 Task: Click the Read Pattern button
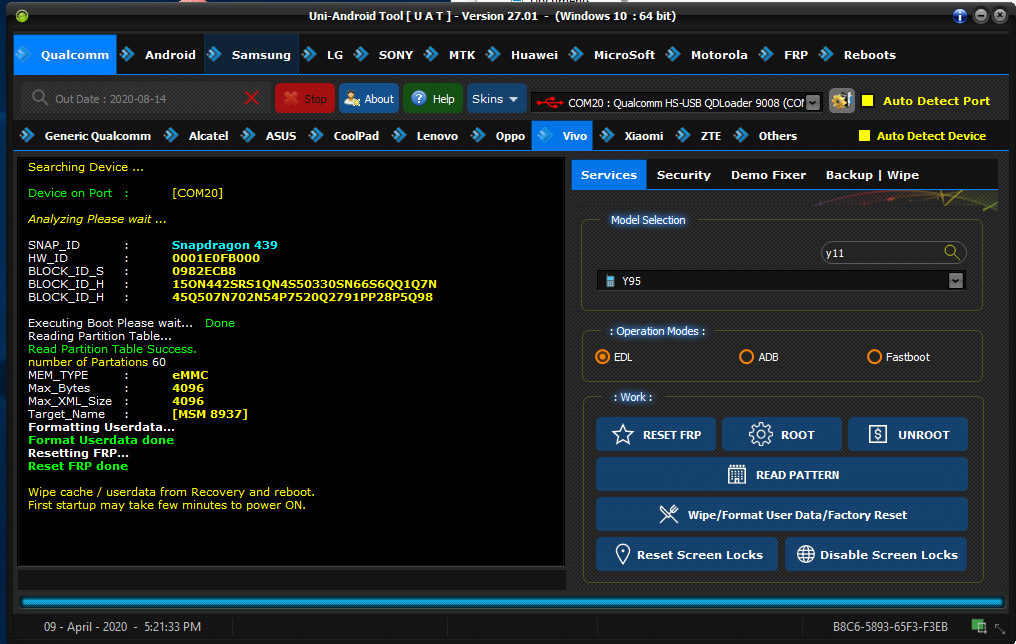pos(781,475)
